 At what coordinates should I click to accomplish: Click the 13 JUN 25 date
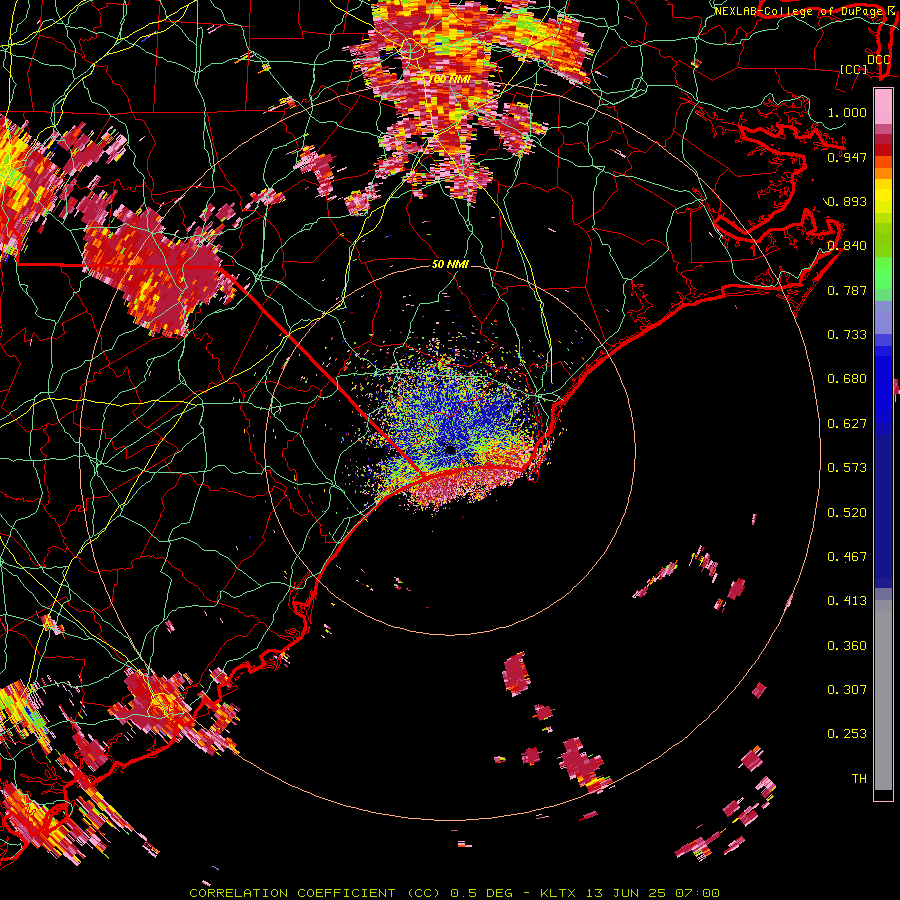click(627, 893)
